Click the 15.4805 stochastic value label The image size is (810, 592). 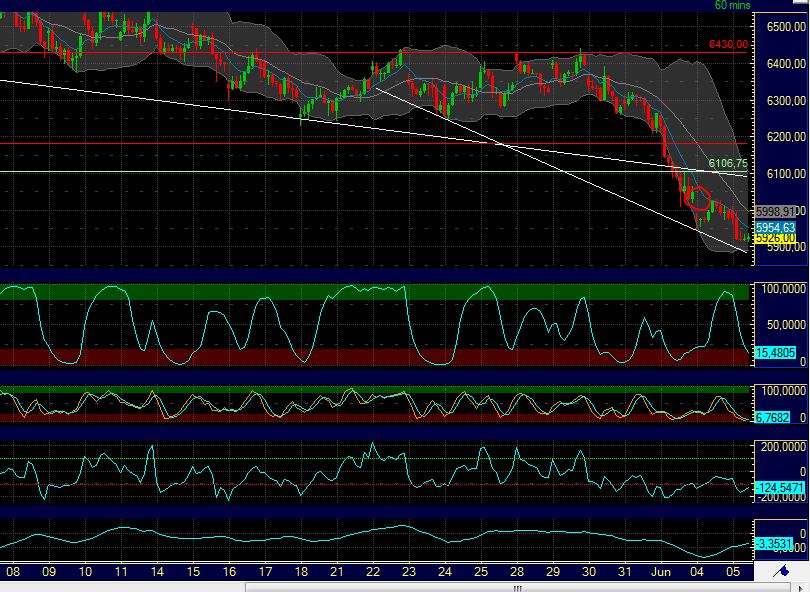[x=773, y=353]
